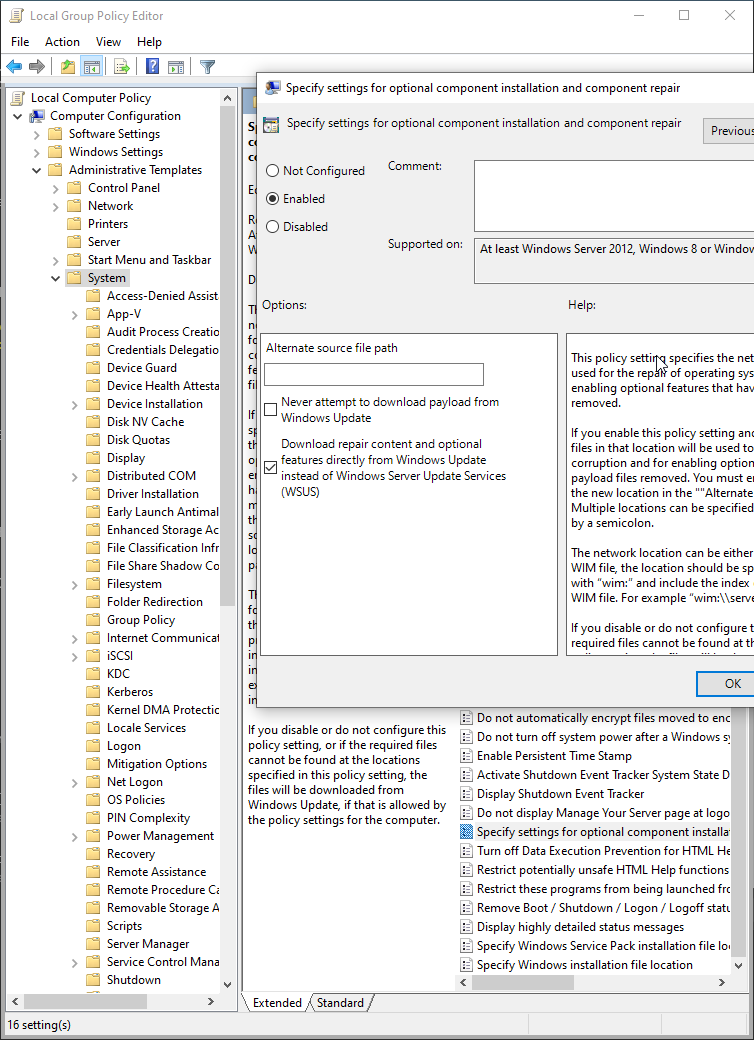
Task: Click the Forward arrow toolbar icon
Action: tap(37, 67)
